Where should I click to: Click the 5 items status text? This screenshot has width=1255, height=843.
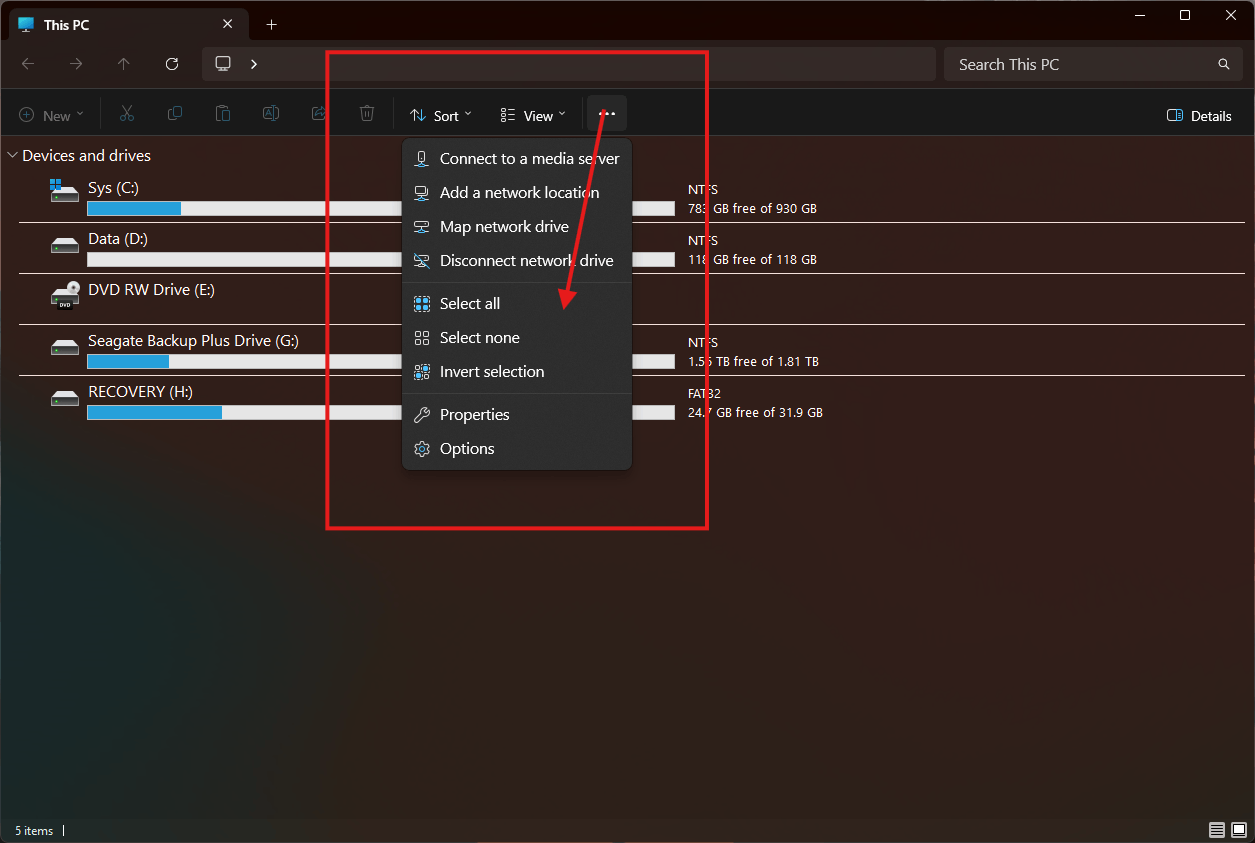point(34,831)
